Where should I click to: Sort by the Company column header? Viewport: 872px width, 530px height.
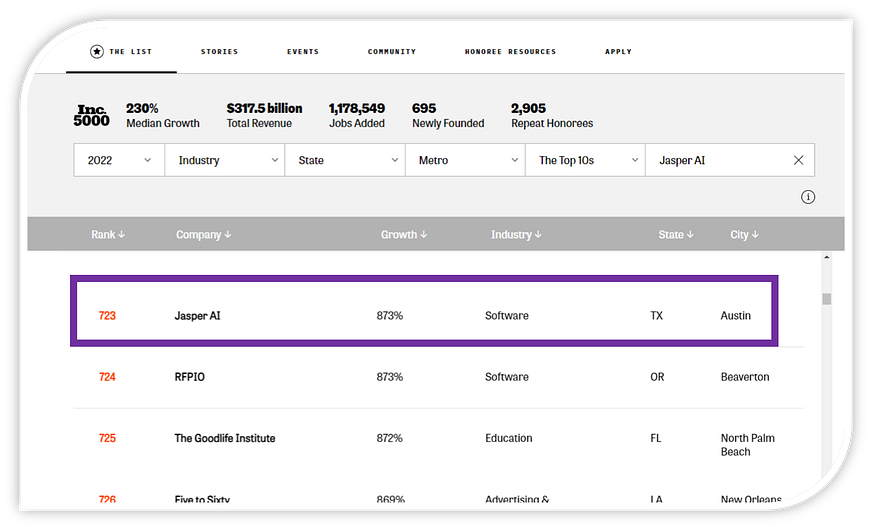click(203, 235)
